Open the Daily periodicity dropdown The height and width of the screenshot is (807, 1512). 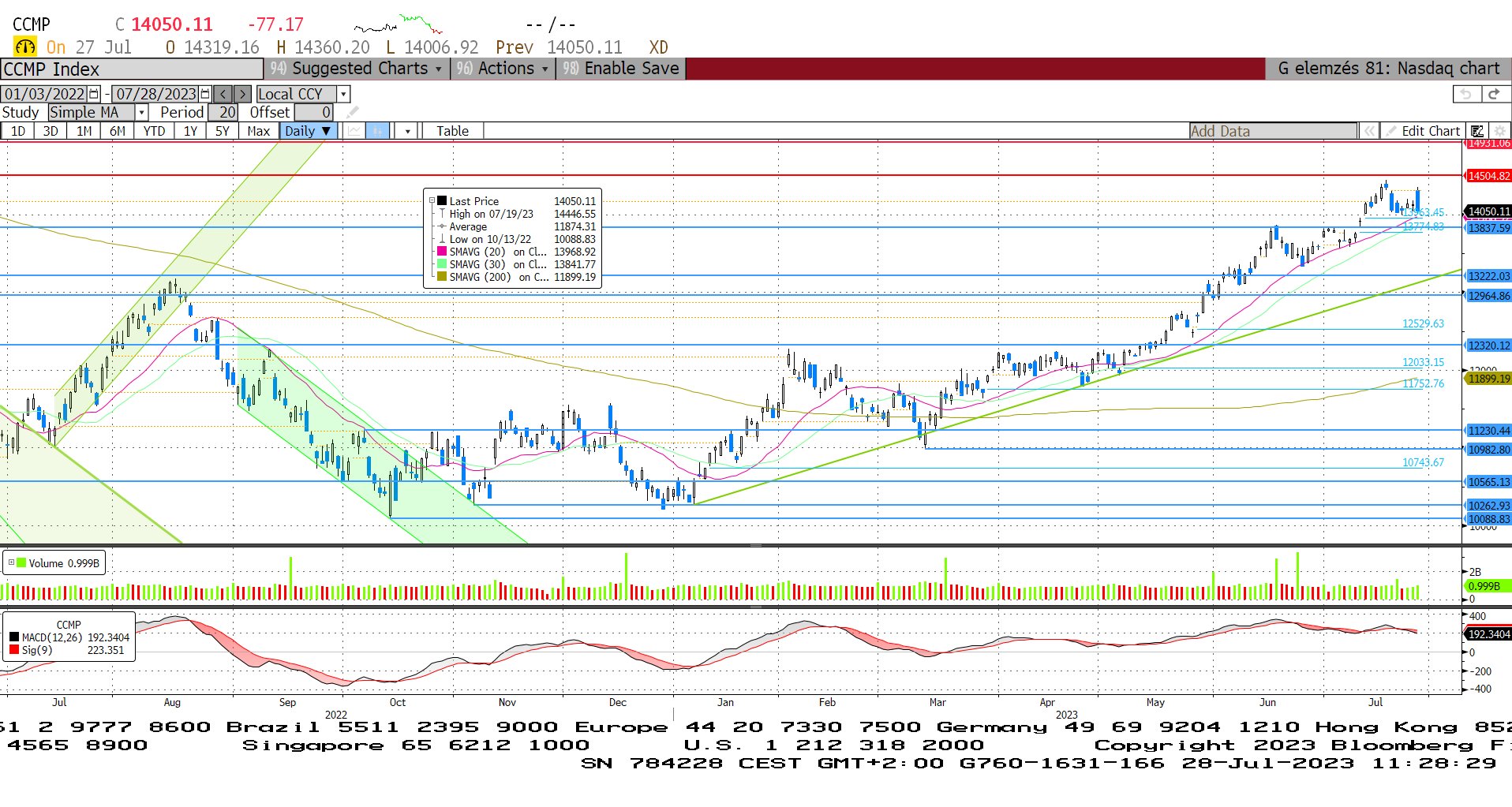309,131
